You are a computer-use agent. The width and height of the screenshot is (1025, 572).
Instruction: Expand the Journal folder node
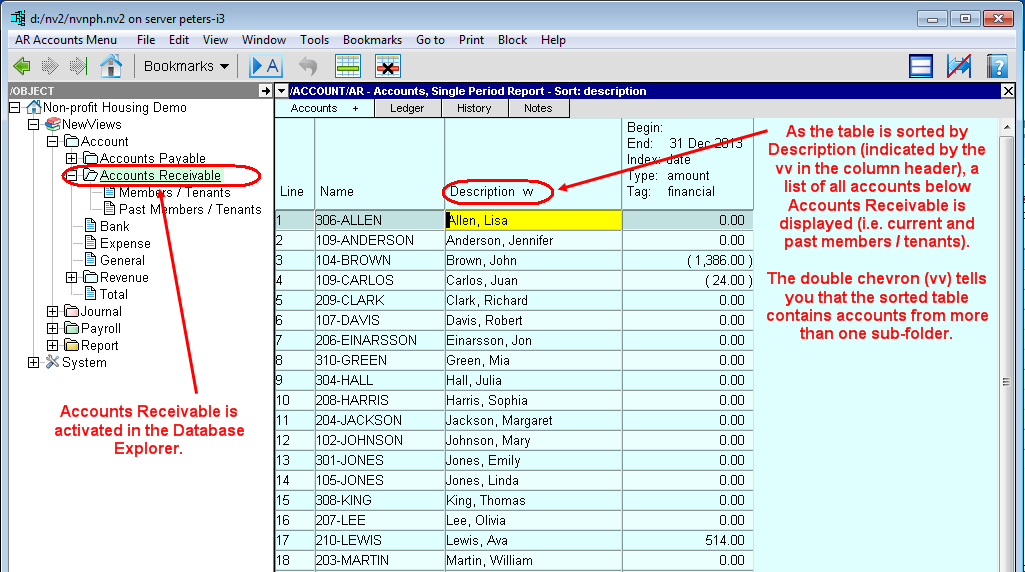pos(53,312)
